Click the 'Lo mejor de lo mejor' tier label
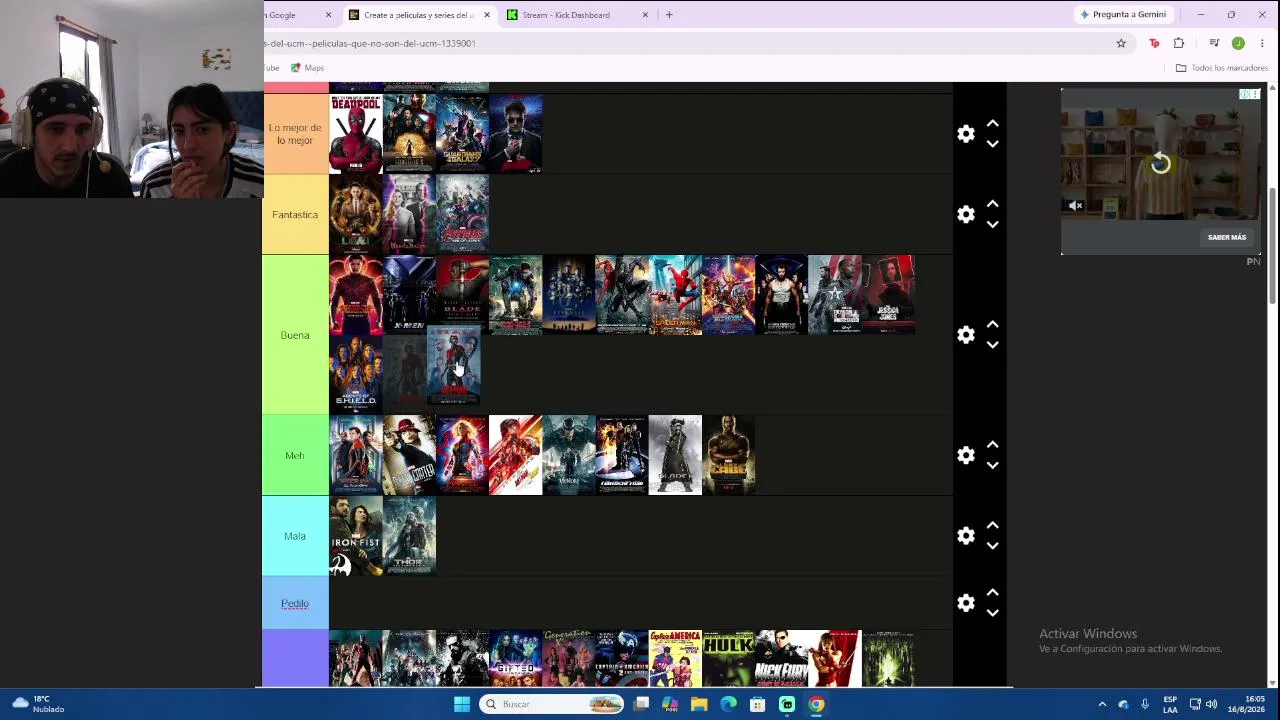Image resolution: width=1280 pixels, height=720 pixels. tap(295, 134)
